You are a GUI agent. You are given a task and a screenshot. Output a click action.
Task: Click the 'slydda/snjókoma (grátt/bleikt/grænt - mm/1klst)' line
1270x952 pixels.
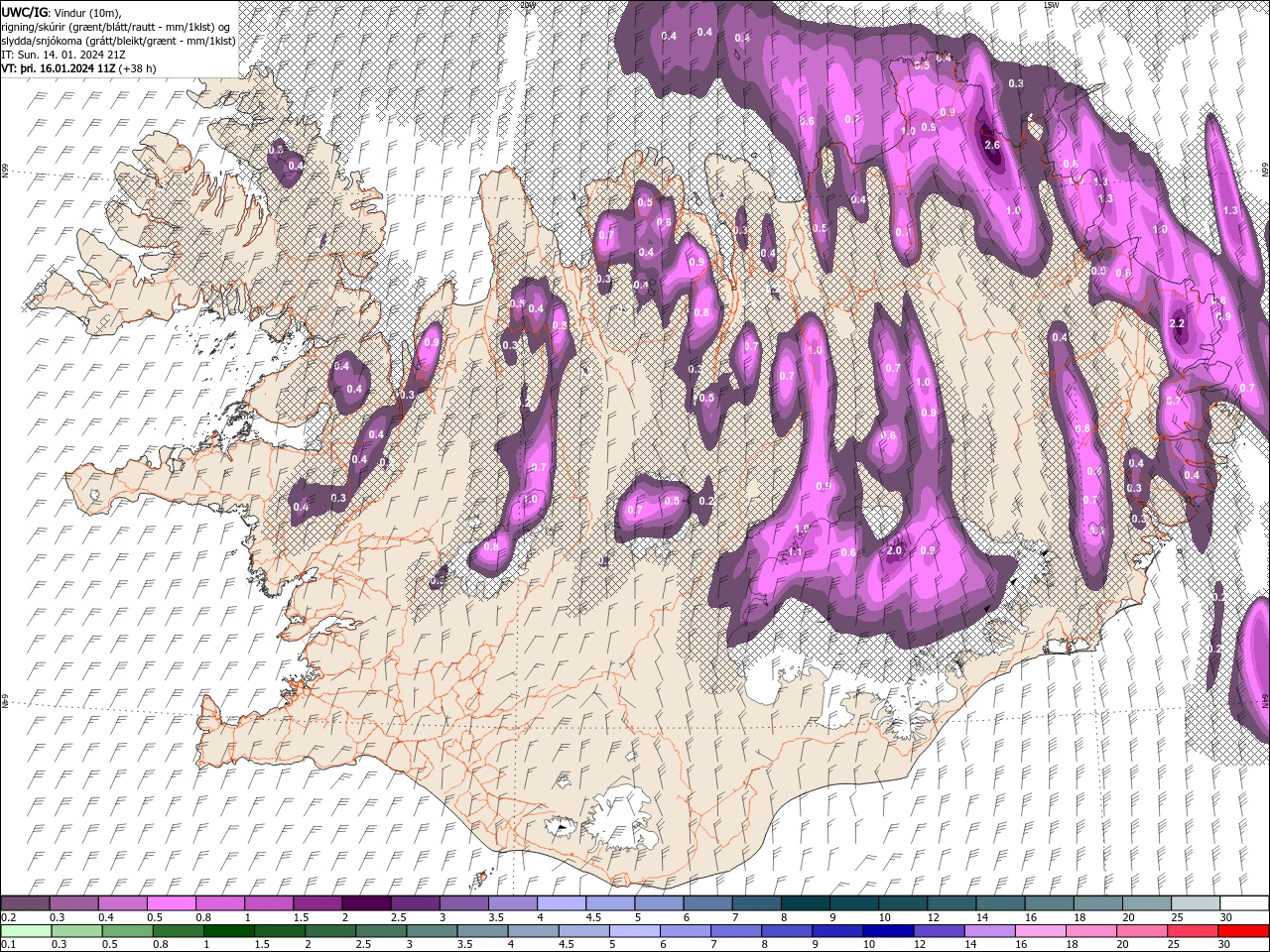(119, 41)
